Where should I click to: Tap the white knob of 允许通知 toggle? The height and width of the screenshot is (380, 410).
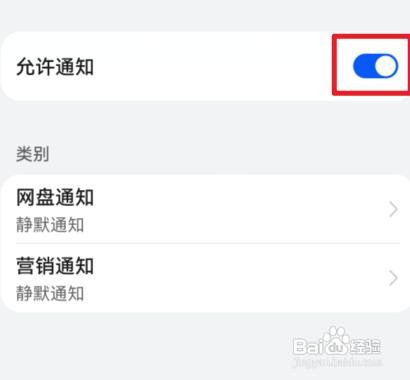pyautogui.click(x=386, y=66)
